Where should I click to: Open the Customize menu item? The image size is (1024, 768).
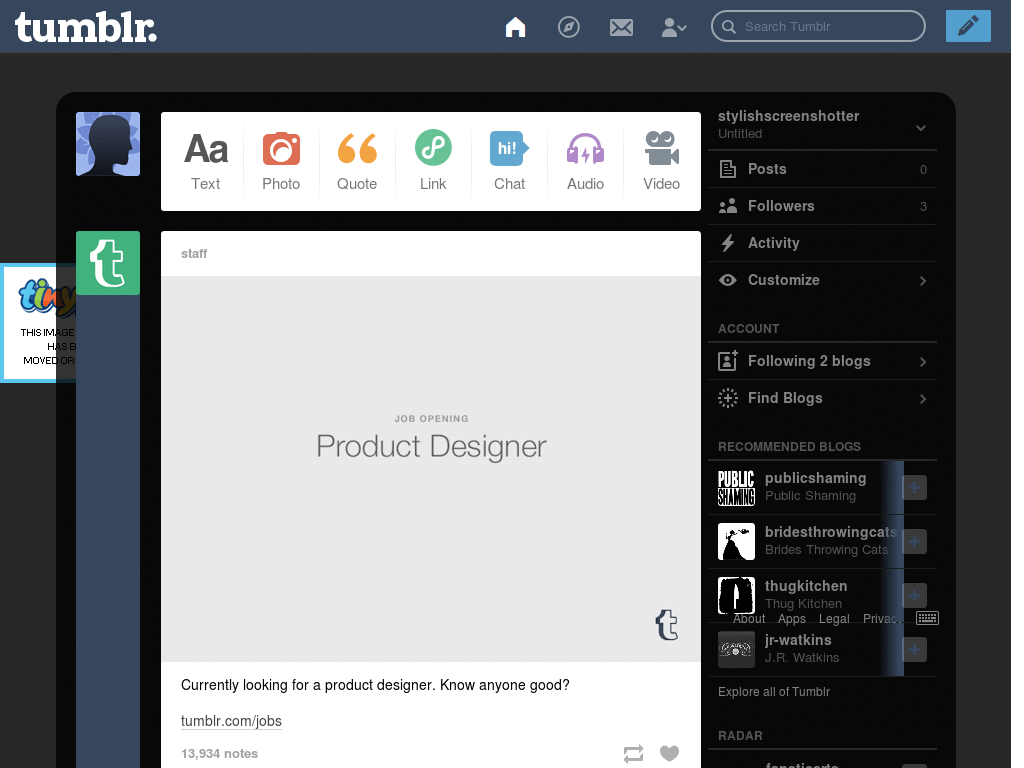point(822,280)
